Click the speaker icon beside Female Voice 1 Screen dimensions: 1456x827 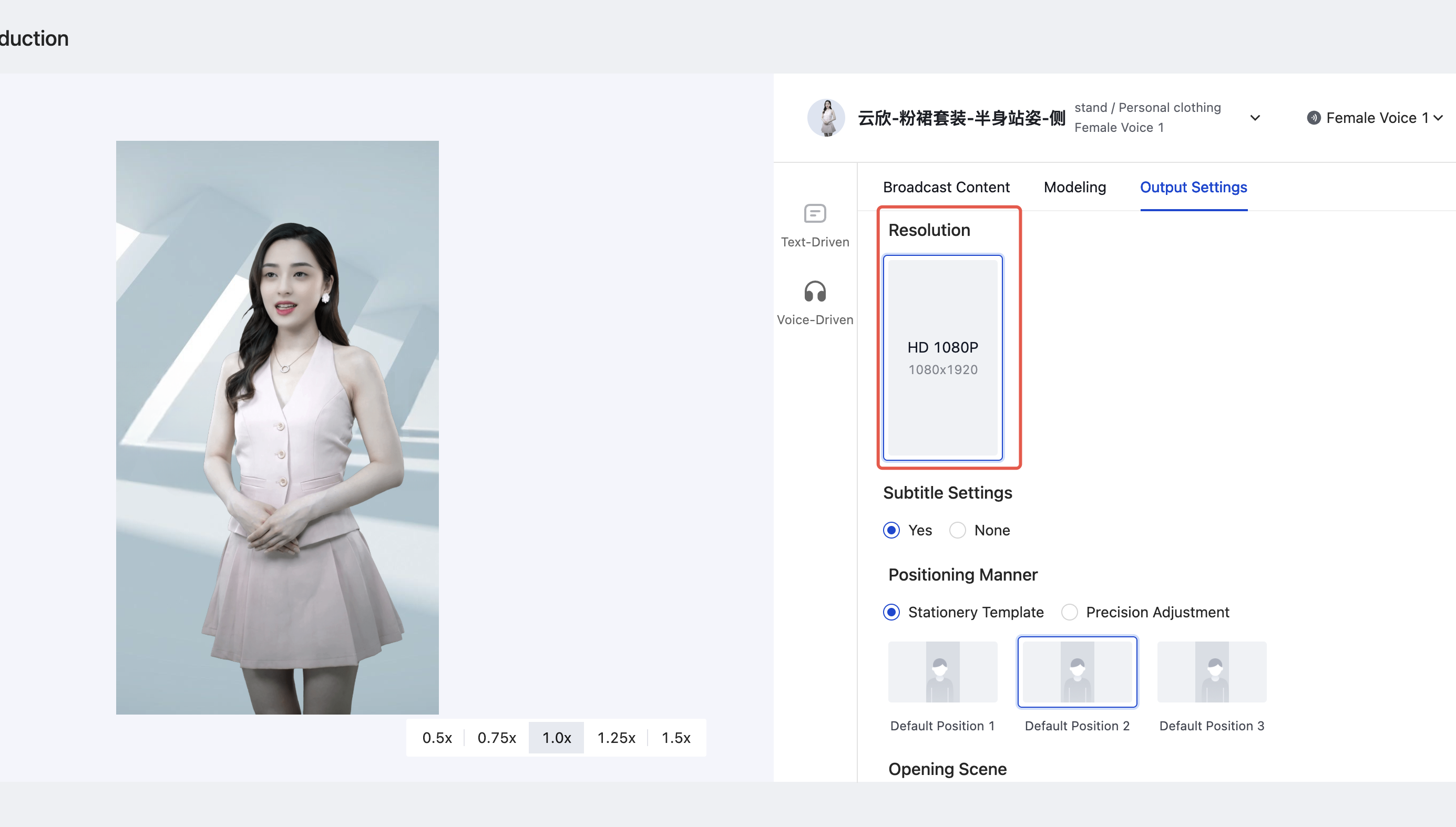tap(1314, 118)
